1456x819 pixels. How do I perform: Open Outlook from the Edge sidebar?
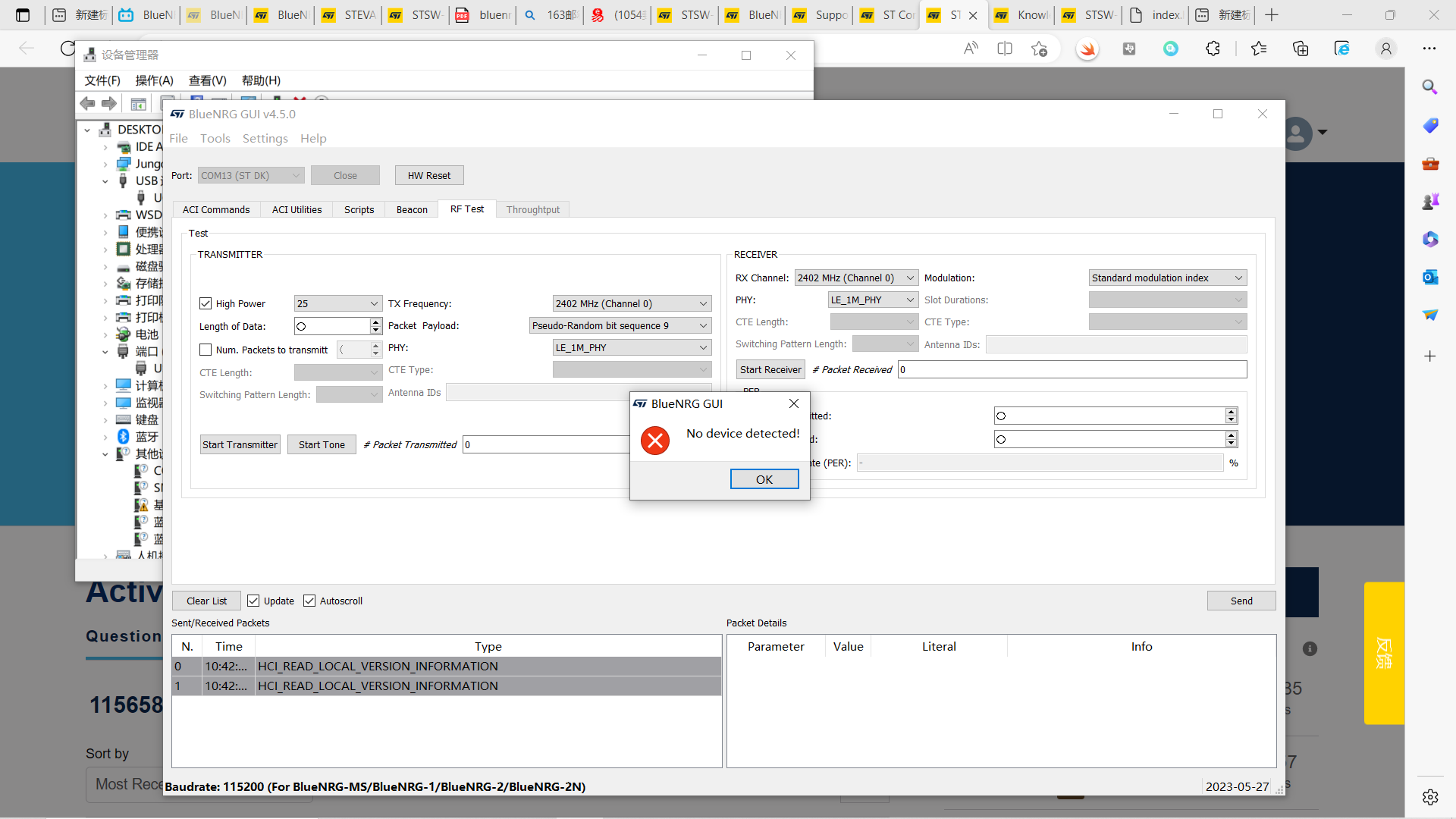coord(1429,278)
